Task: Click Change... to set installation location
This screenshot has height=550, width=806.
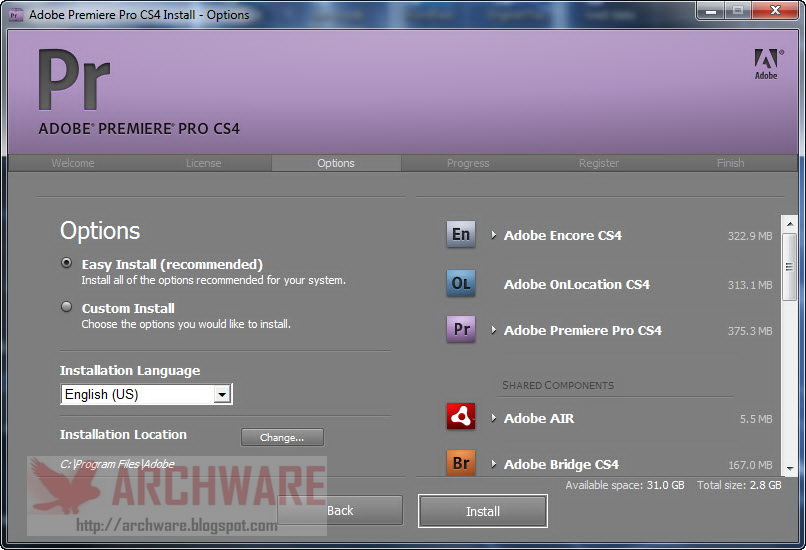Action: click(x=282, y=437)
